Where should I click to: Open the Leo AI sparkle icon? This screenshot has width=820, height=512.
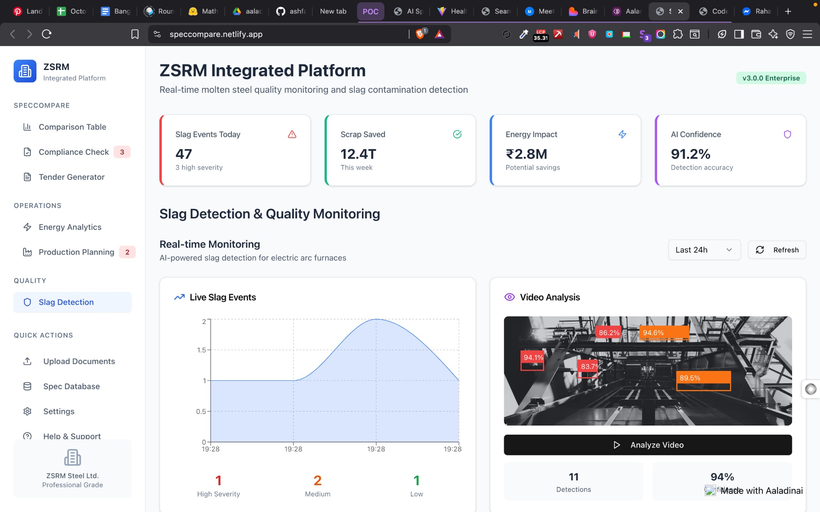click(773, 35)
